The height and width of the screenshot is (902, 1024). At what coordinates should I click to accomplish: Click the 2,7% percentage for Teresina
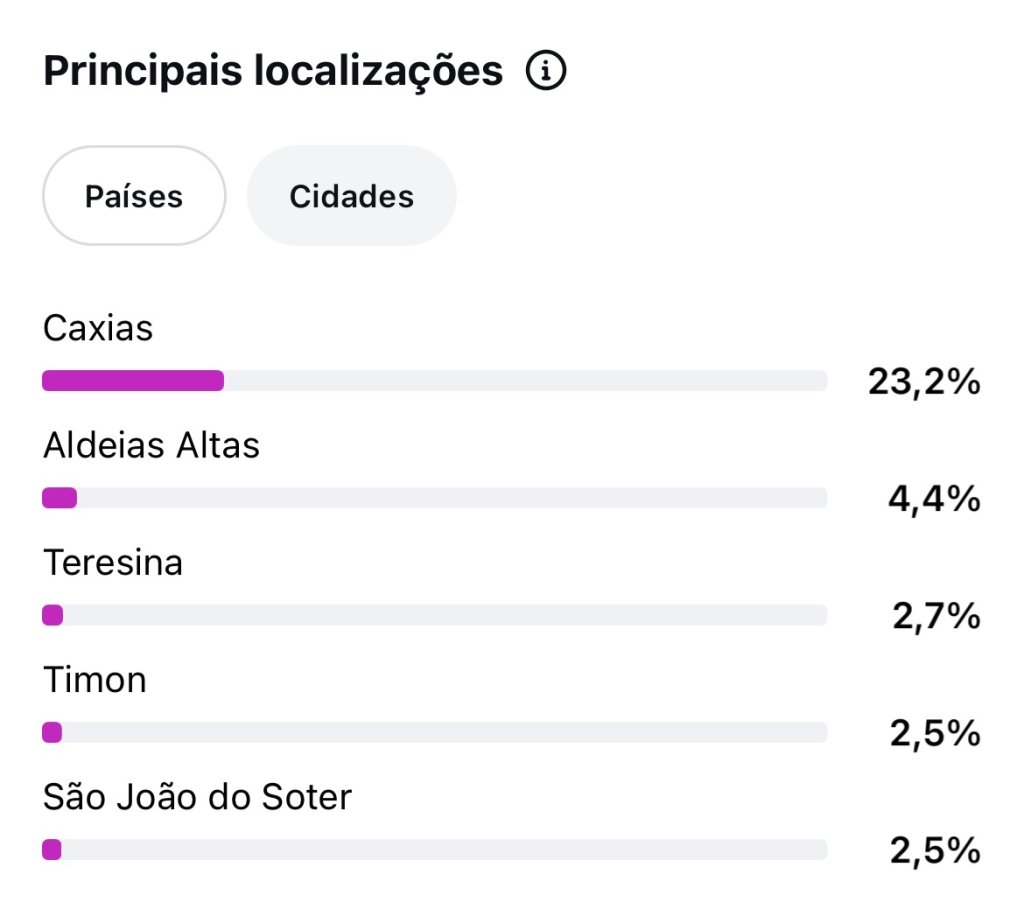tap(936, 616)
